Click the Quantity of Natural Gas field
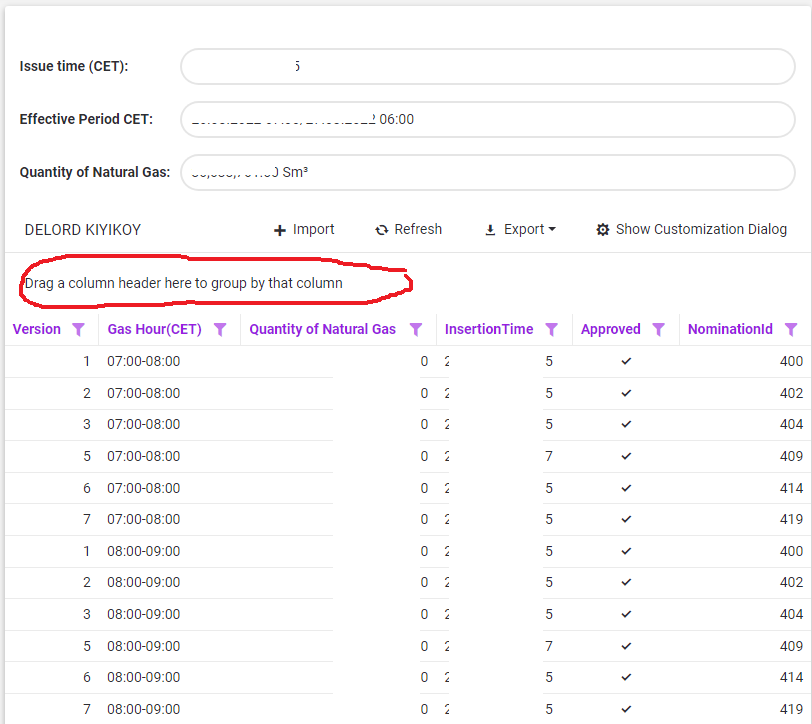 point(487,172)
